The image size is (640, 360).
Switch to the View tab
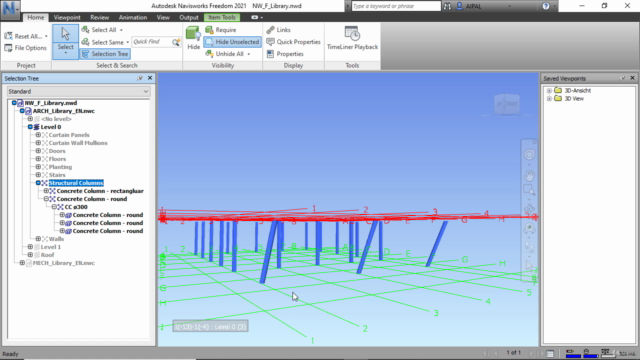(163, 18)
